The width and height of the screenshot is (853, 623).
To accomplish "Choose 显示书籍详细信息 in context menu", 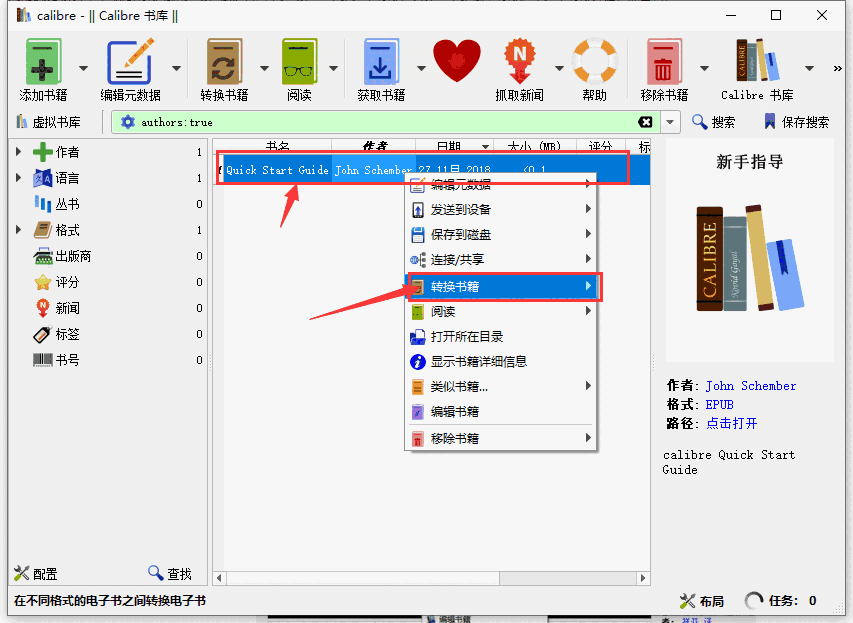I will click(x=501, y=361).
